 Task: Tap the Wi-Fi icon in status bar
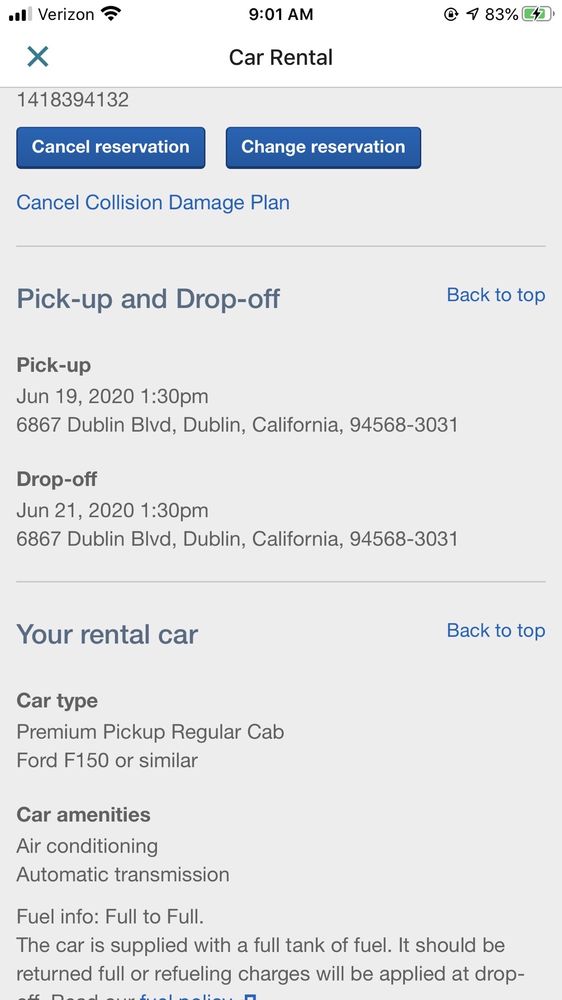(112, 13)
